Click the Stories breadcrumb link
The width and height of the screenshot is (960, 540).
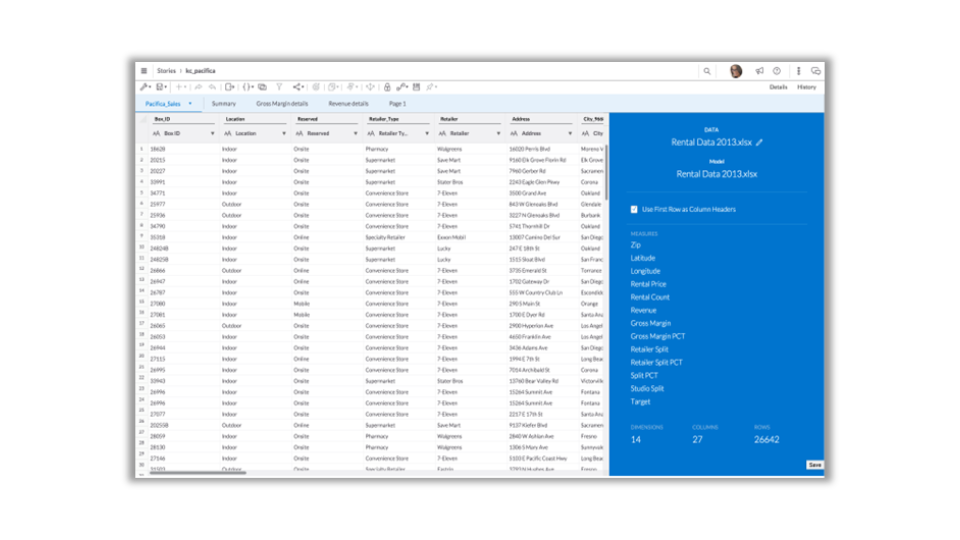[166, 71]
